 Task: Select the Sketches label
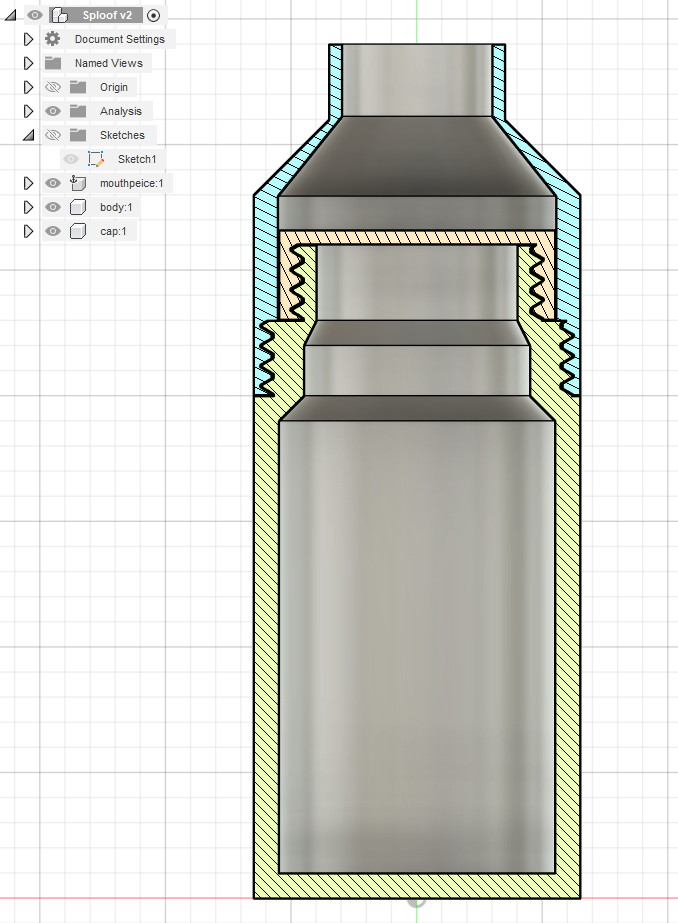tap(122, 135)
